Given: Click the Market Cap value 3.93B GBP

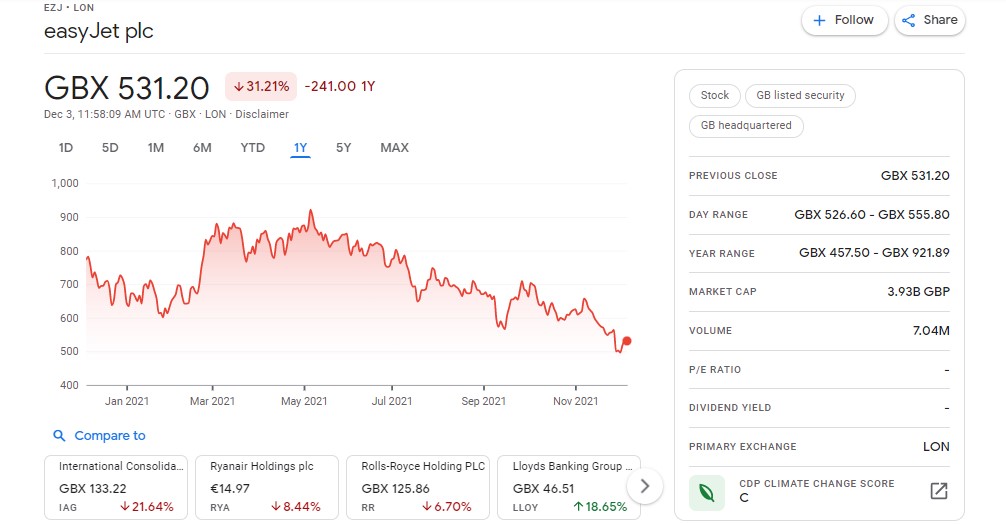Looking at the screenshot, I should tap(918, 292).
